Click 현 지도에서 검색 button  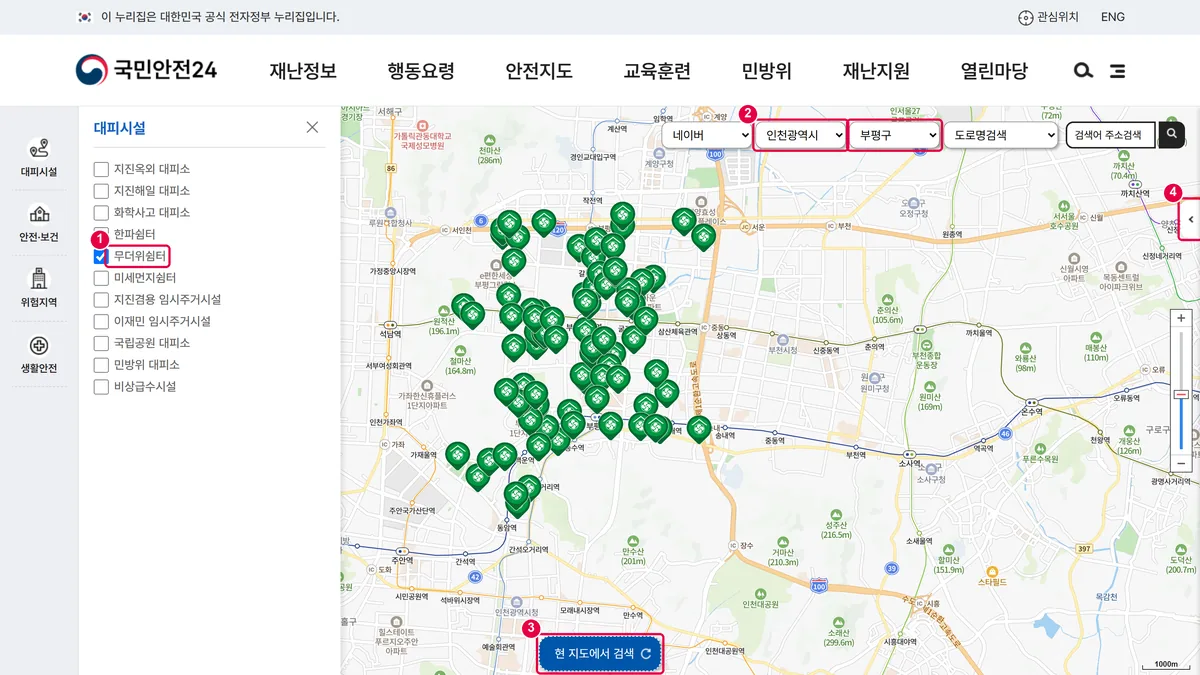click(x=601, y=654)
